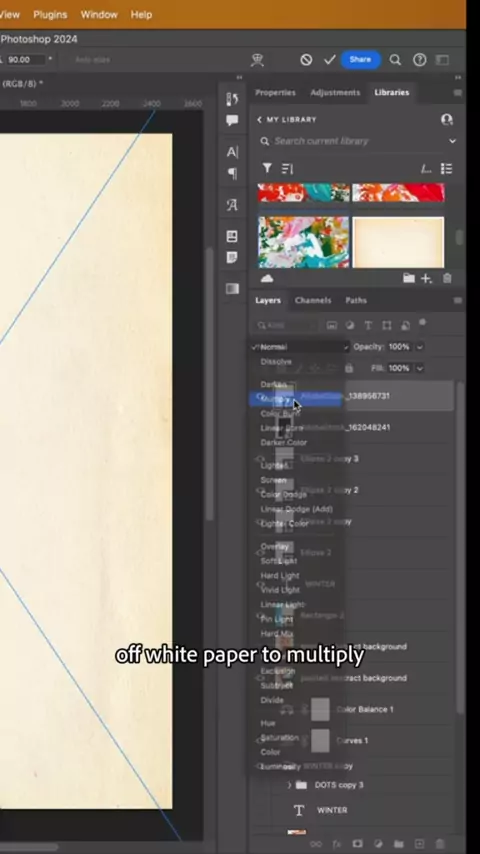This screenshot has height=854, width=480.
Task: Switch to the Adjustments tab
Action: (x=335, y=93)
